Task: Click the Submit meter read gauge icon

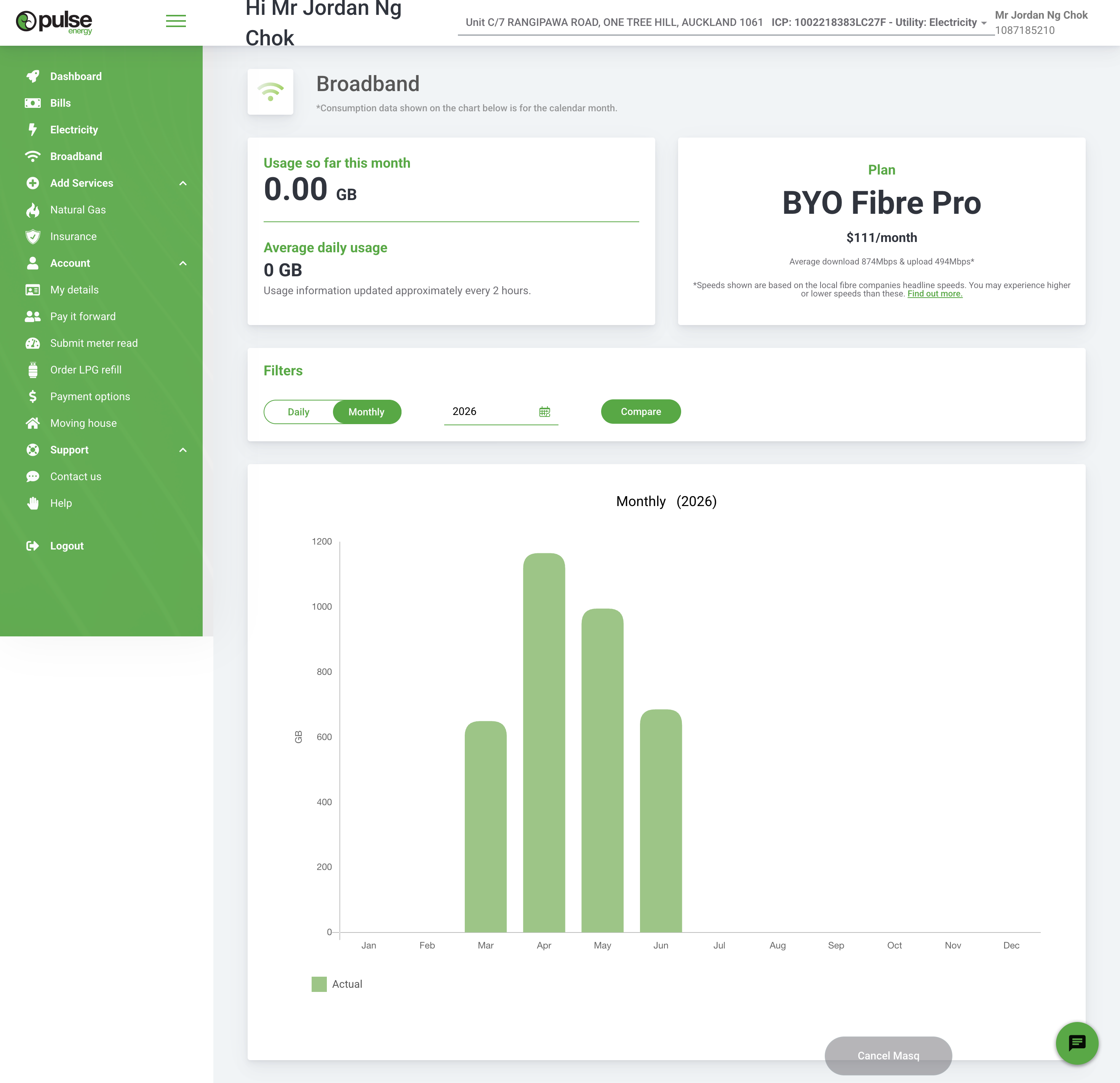Action: (x=33, y=343)
